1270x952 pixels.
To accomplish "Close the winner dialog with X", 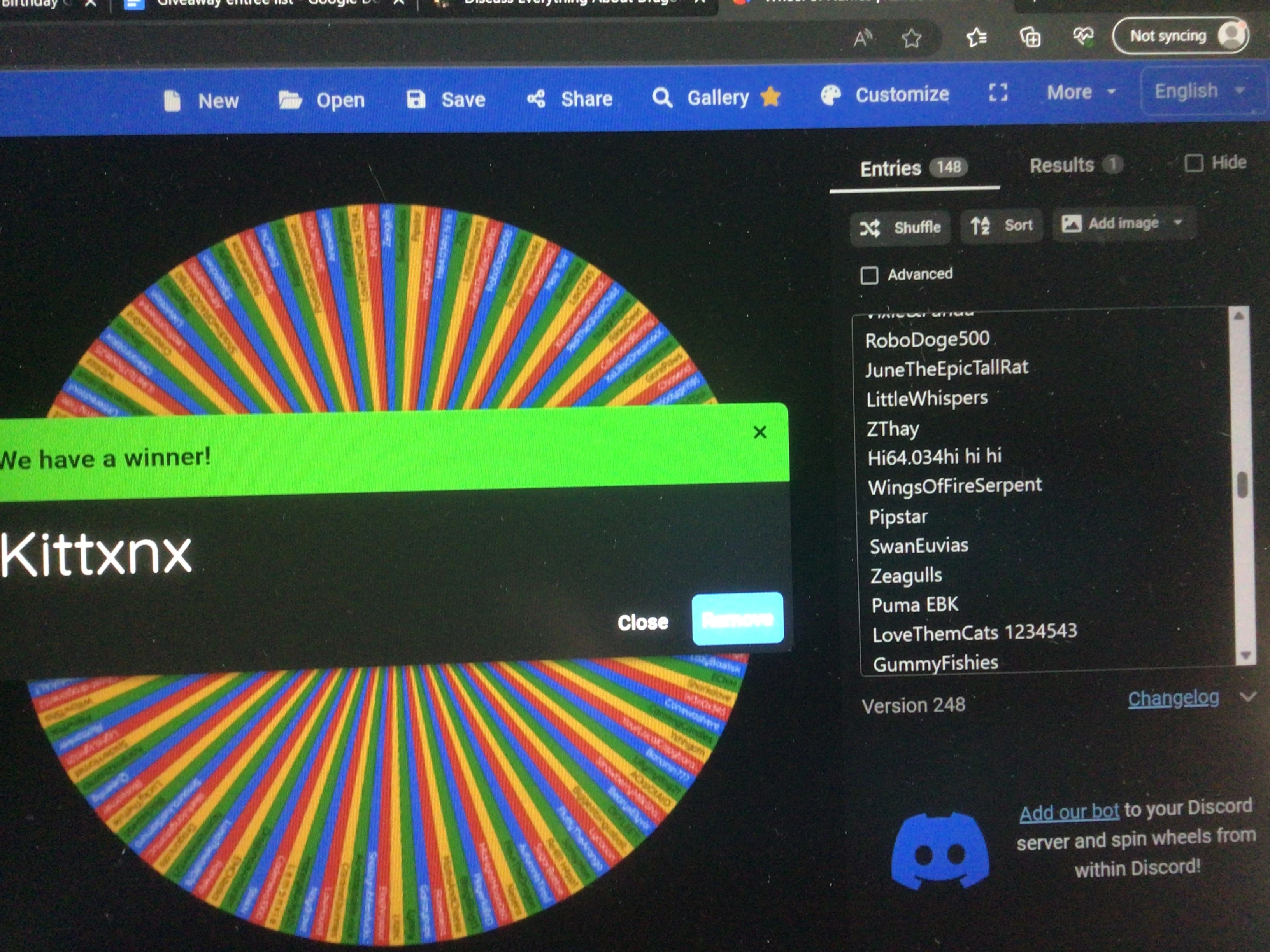I will 760,432.
